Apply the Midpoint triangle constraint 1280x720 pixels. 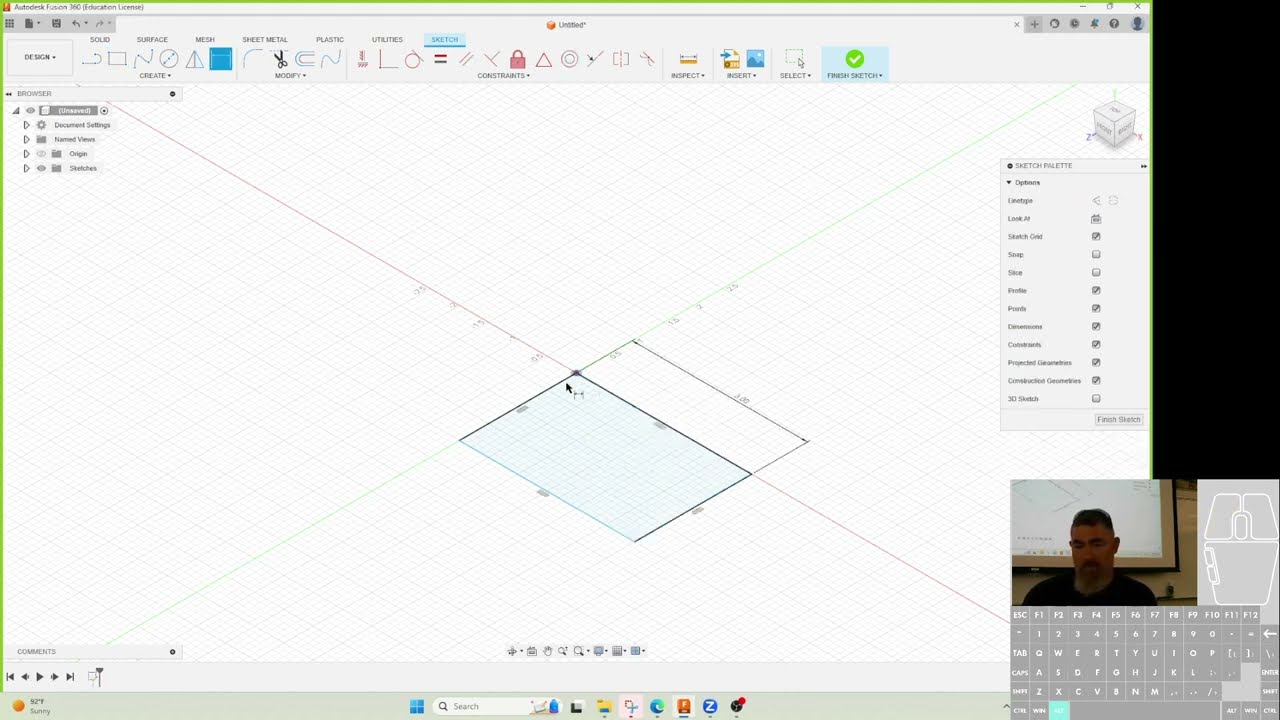544,59
